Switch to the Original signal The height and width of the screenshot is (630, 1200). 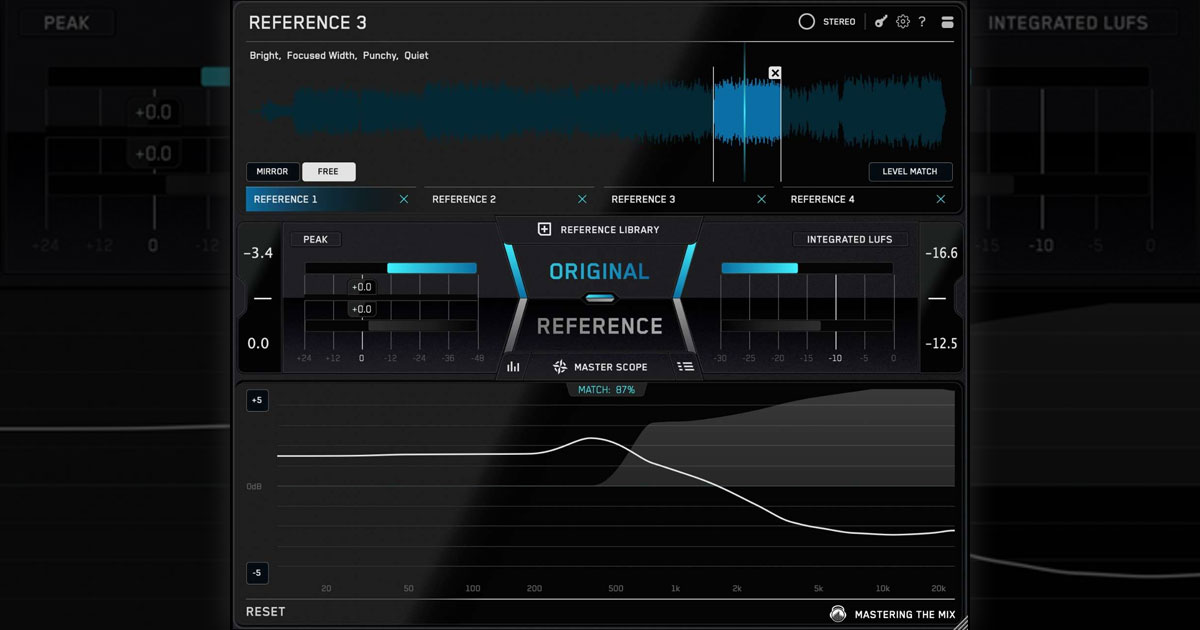click(599, 271)
